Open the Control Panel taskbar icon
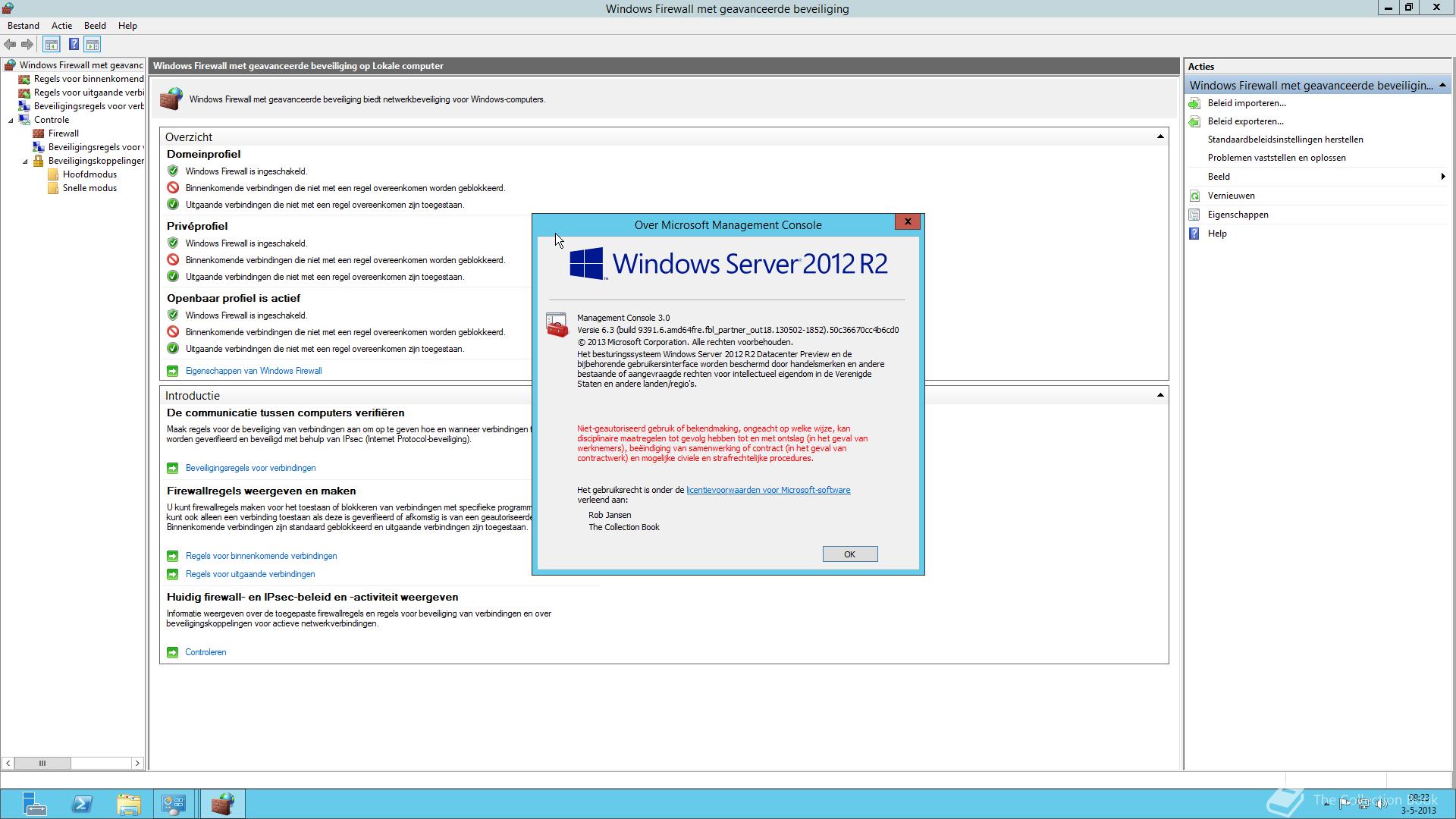Screen dimensions: 1456x819 tap(174, 804)
